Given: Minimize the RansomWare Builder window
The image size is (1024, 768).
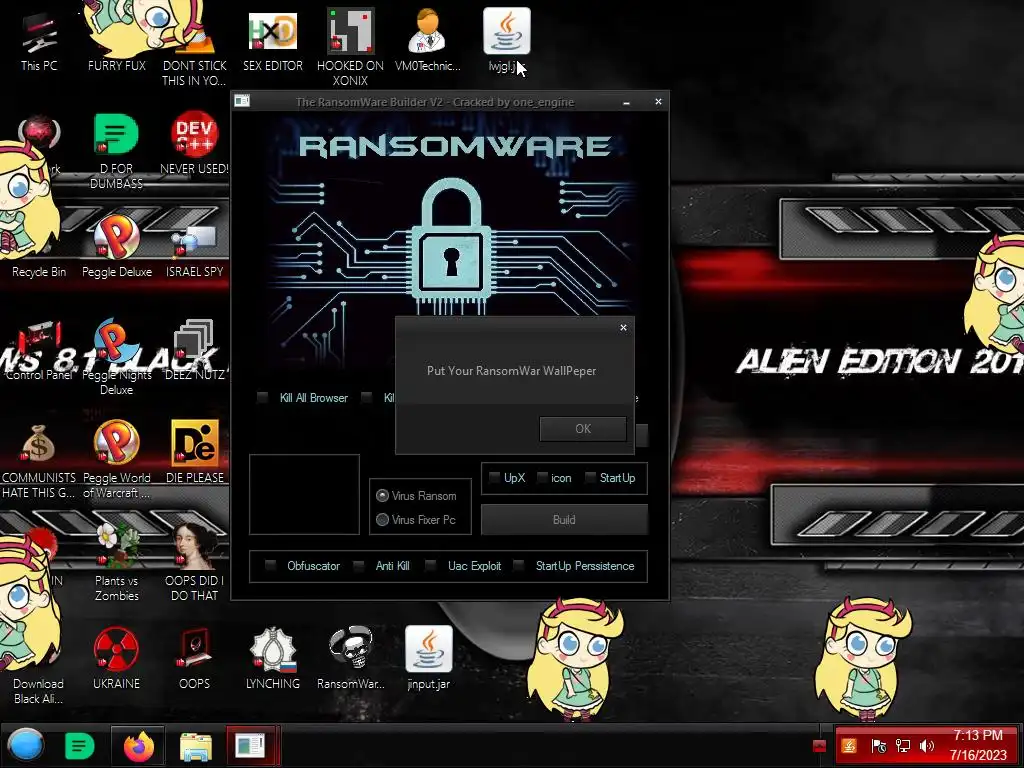Looking at the screenshot, I should [x=626, y=102].
